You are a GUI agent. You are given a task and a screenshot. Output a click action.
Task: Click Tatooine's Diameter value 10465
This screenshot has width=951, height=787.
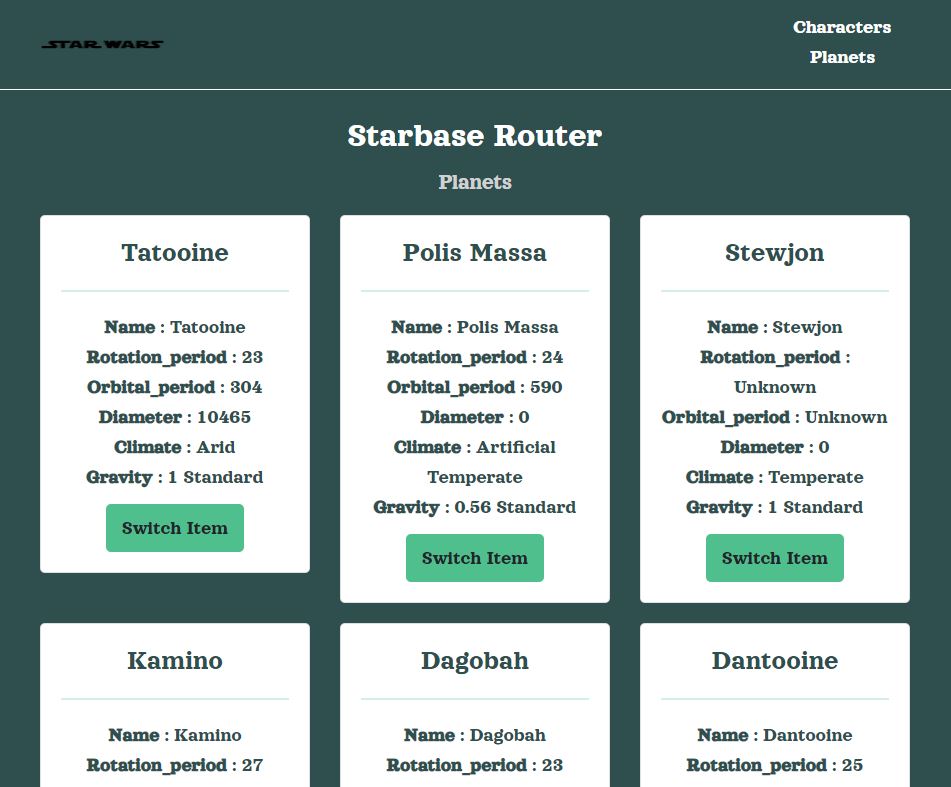(x=224, y=417)
